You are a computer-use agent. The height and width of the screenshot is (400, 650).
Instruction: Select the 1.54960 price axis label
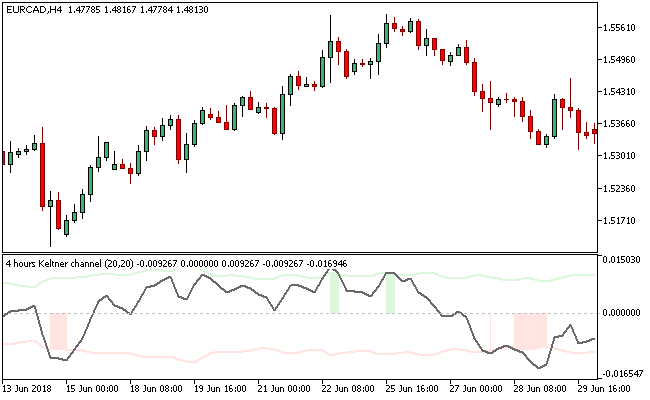click(619, 60)
